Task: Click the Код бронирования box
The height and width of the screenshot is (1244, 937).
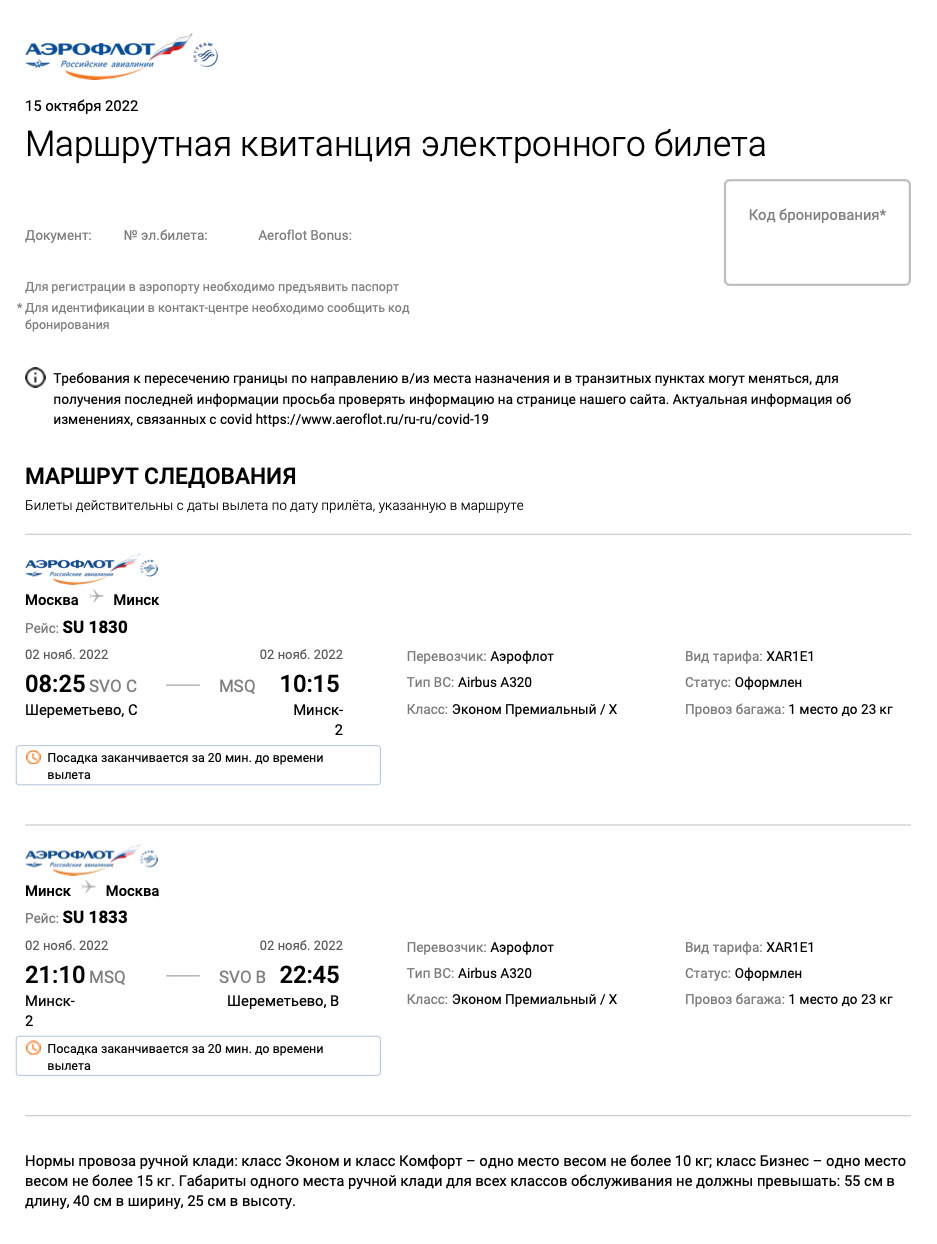Action: (816, 232)
